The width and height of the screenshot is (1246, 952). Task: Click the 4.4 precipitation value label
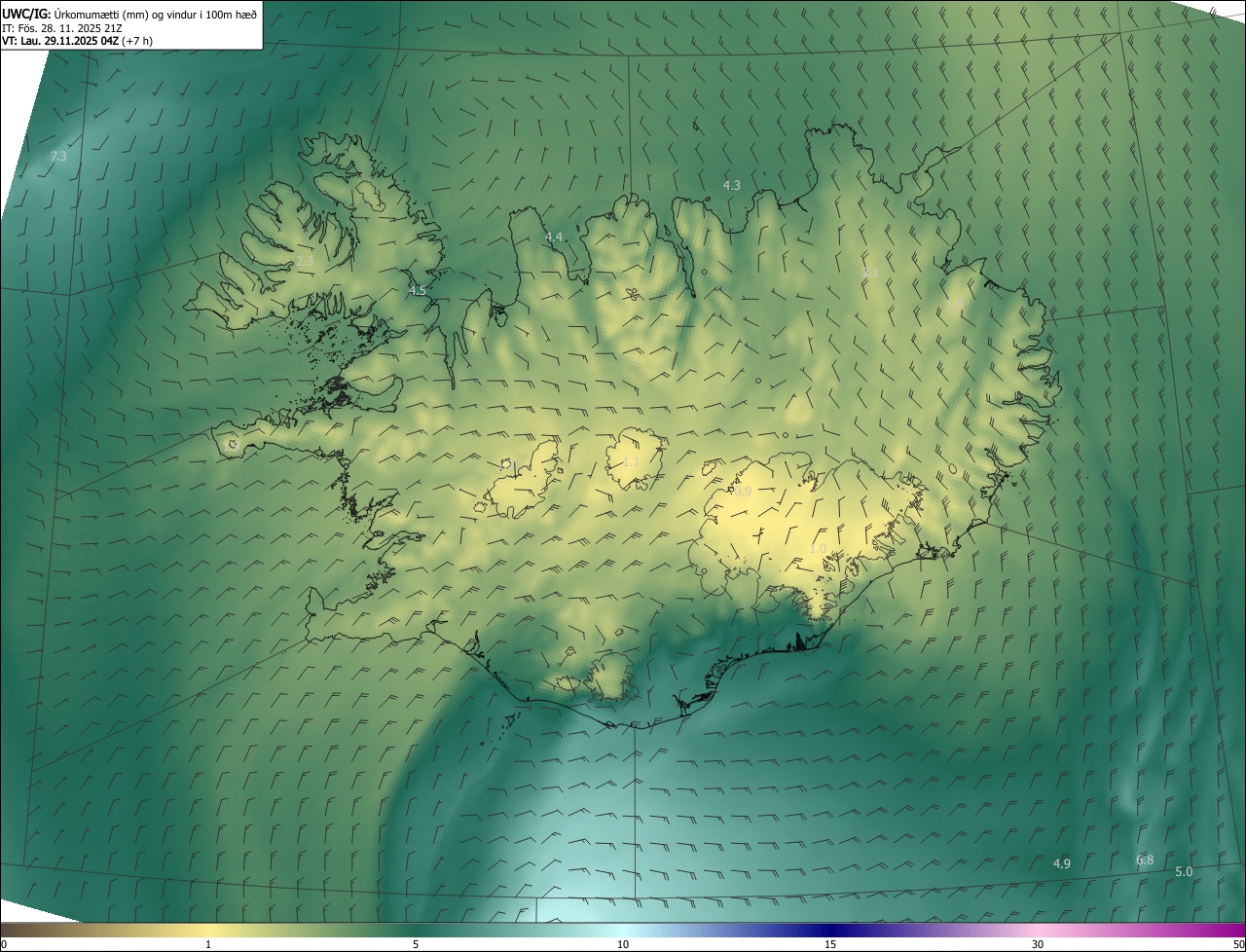(553, 237)
